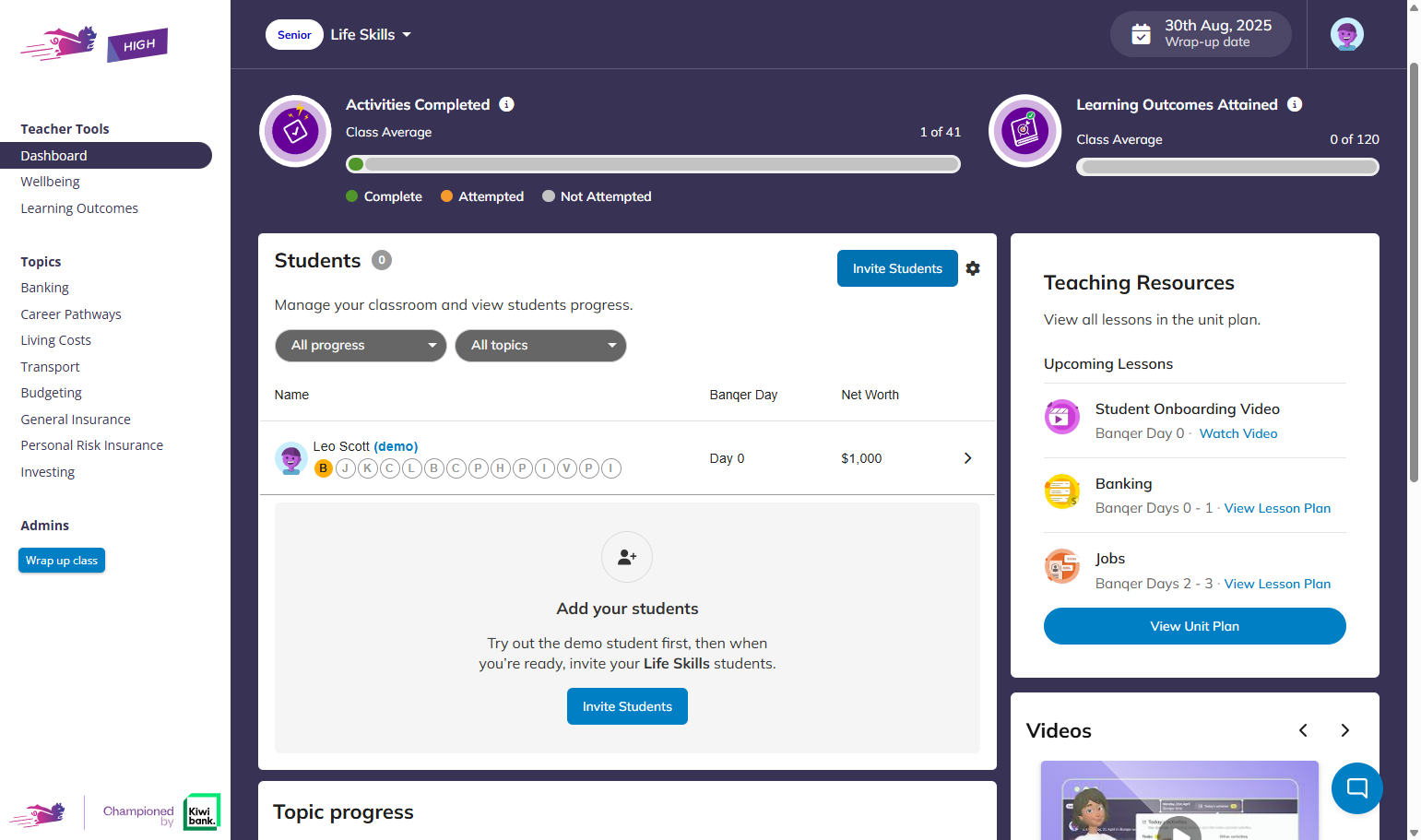
Task: Click the J badge under Leo Scott
Action: [346, 468]
